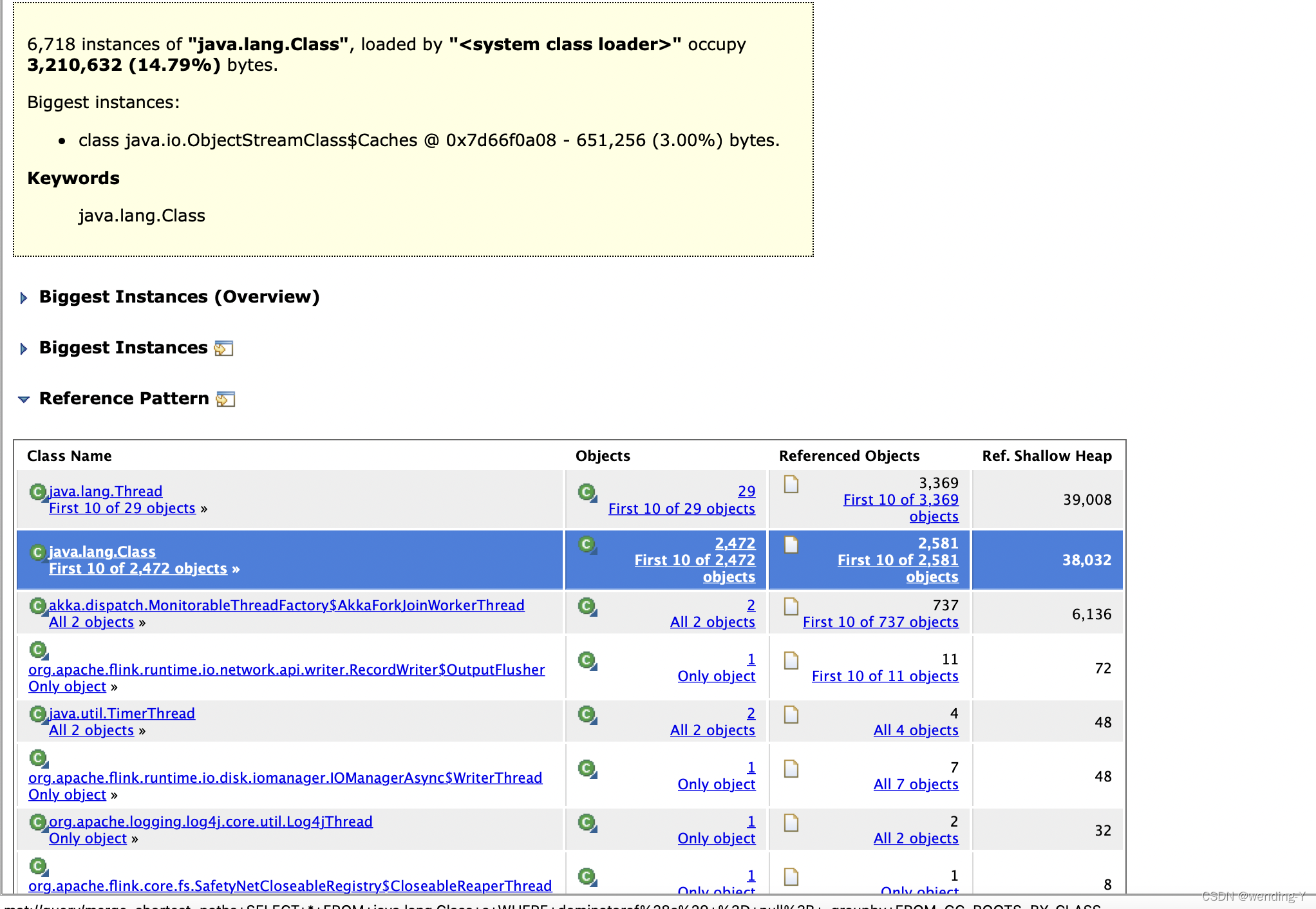
Task: Open IOManagerAsync$WriterThread class link
Action: point(285,778)
